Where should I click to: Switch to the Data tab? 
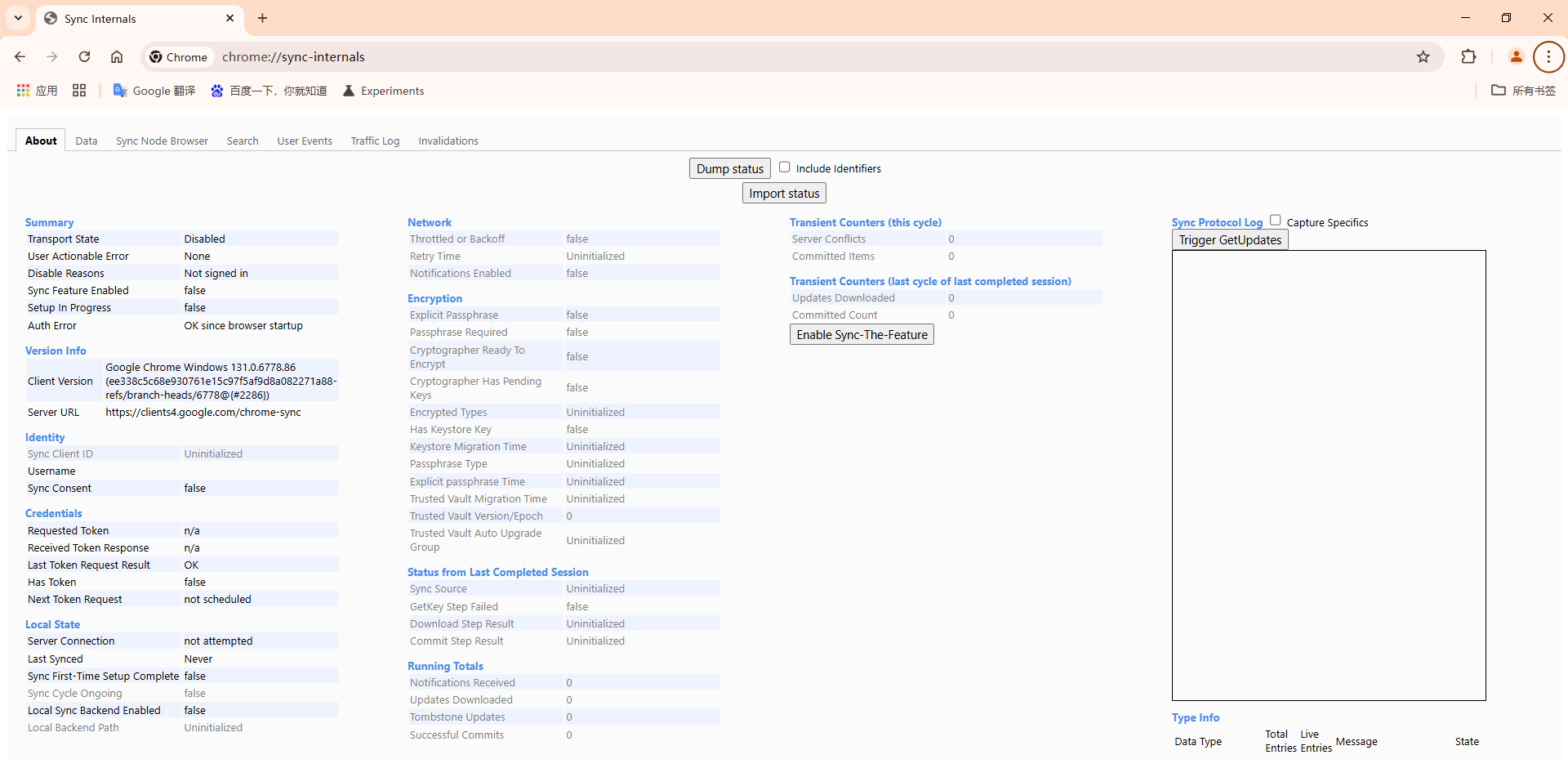coord(87,141)
